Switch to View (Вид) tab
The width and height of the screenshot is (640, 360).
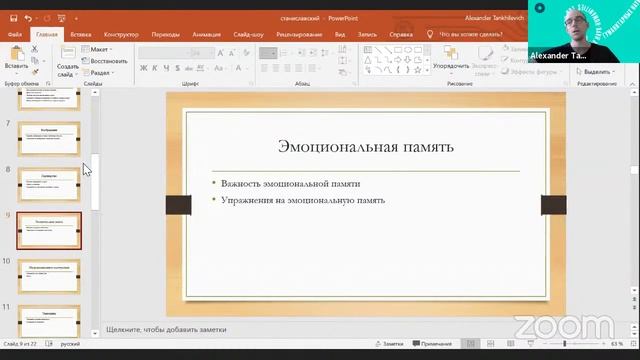pyautogui.click(x=340, y=34)
